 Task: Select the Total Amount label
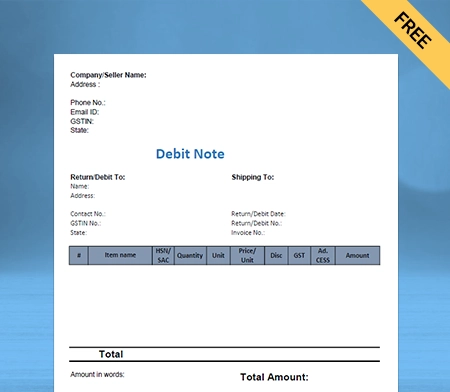point(274,377)
